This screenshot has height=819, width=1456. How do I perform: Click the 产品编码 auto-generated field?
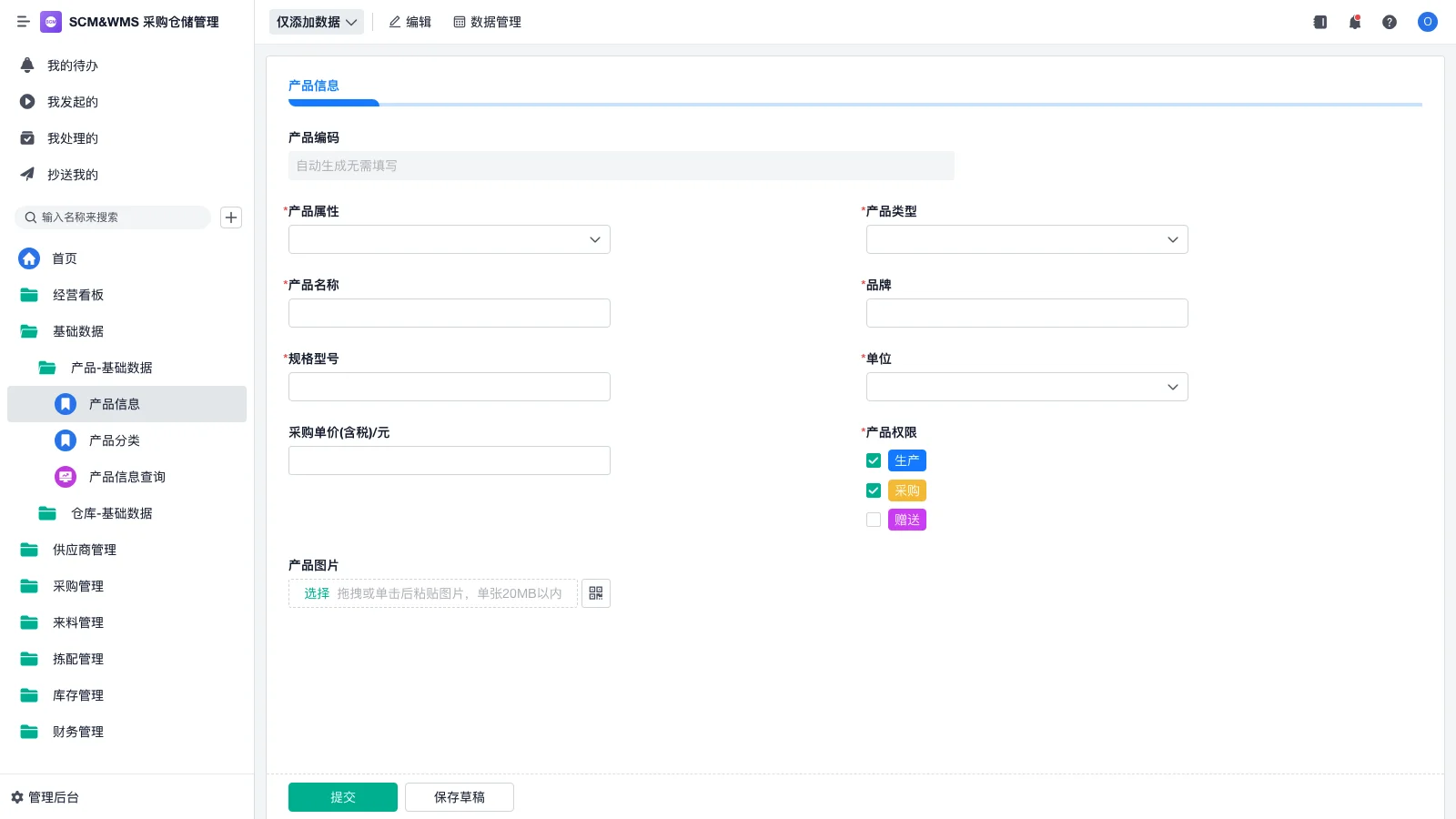tap(622, 166)
